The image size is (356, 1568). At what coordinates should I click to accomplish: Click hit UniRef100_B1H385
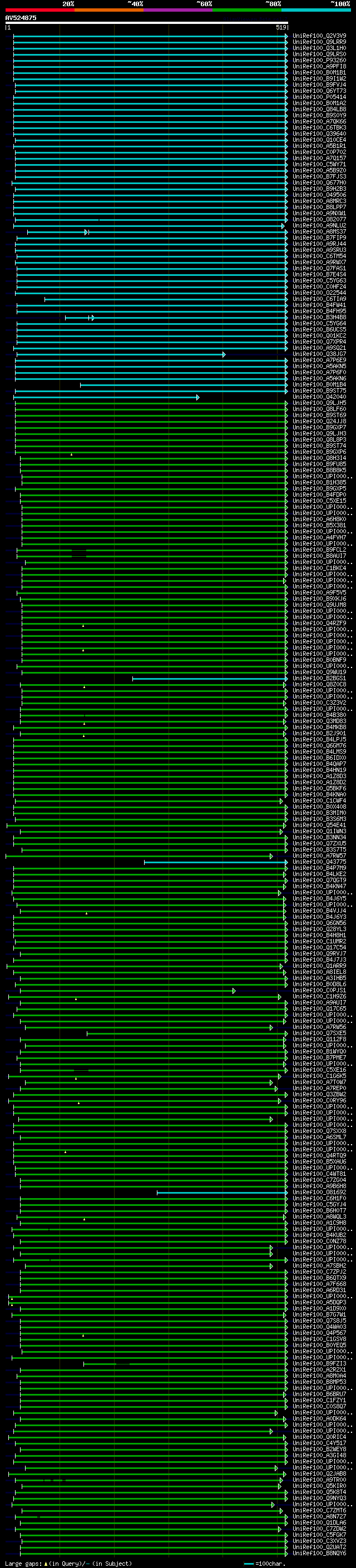click(319, 483)
